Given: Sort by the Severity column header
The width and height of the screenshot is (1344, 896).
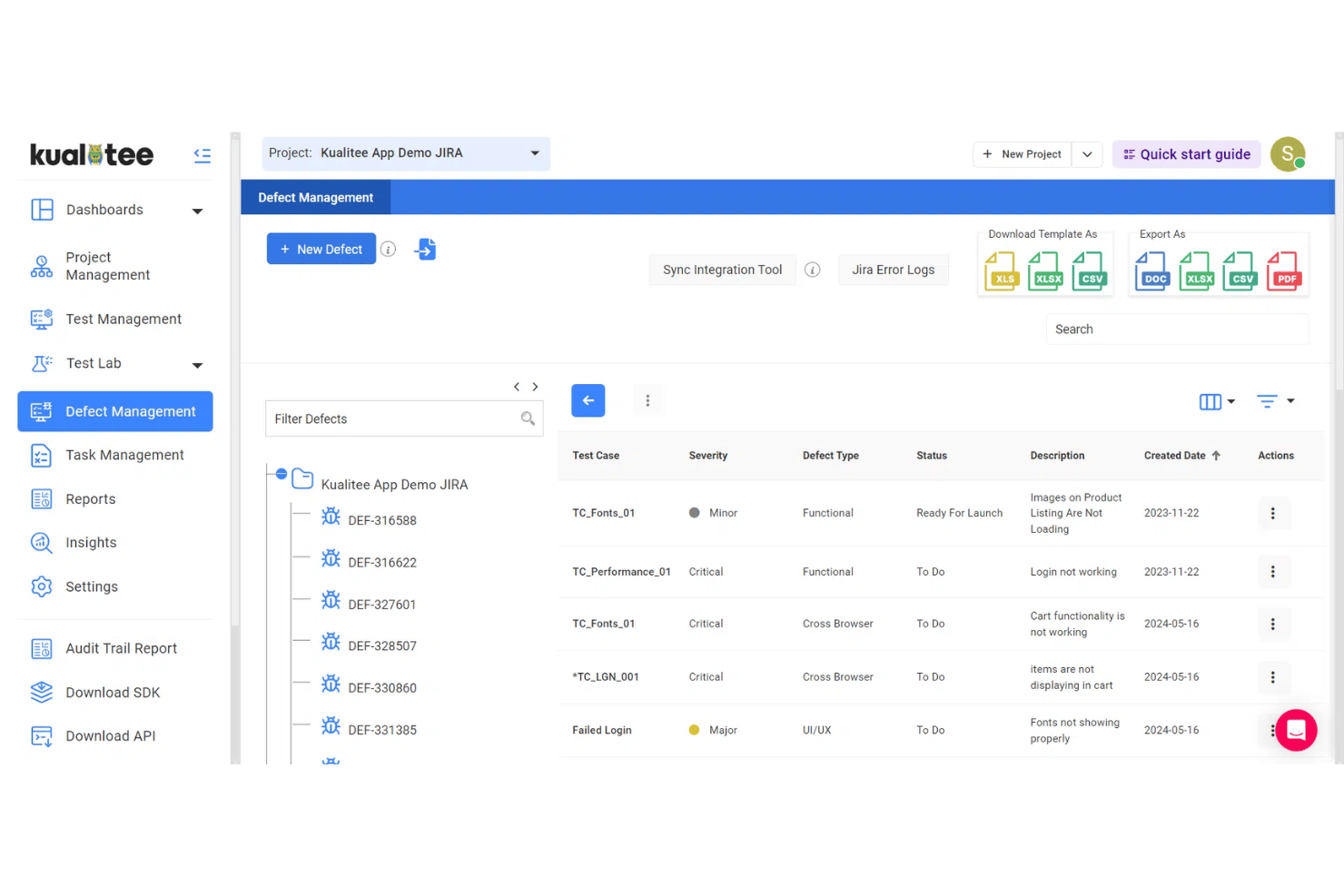Looking at the screenshot, I should point(707,456).
